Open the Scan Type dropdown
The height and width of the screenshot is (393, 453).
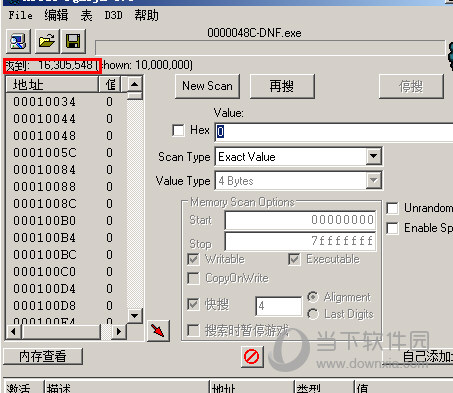coord(374,156)
